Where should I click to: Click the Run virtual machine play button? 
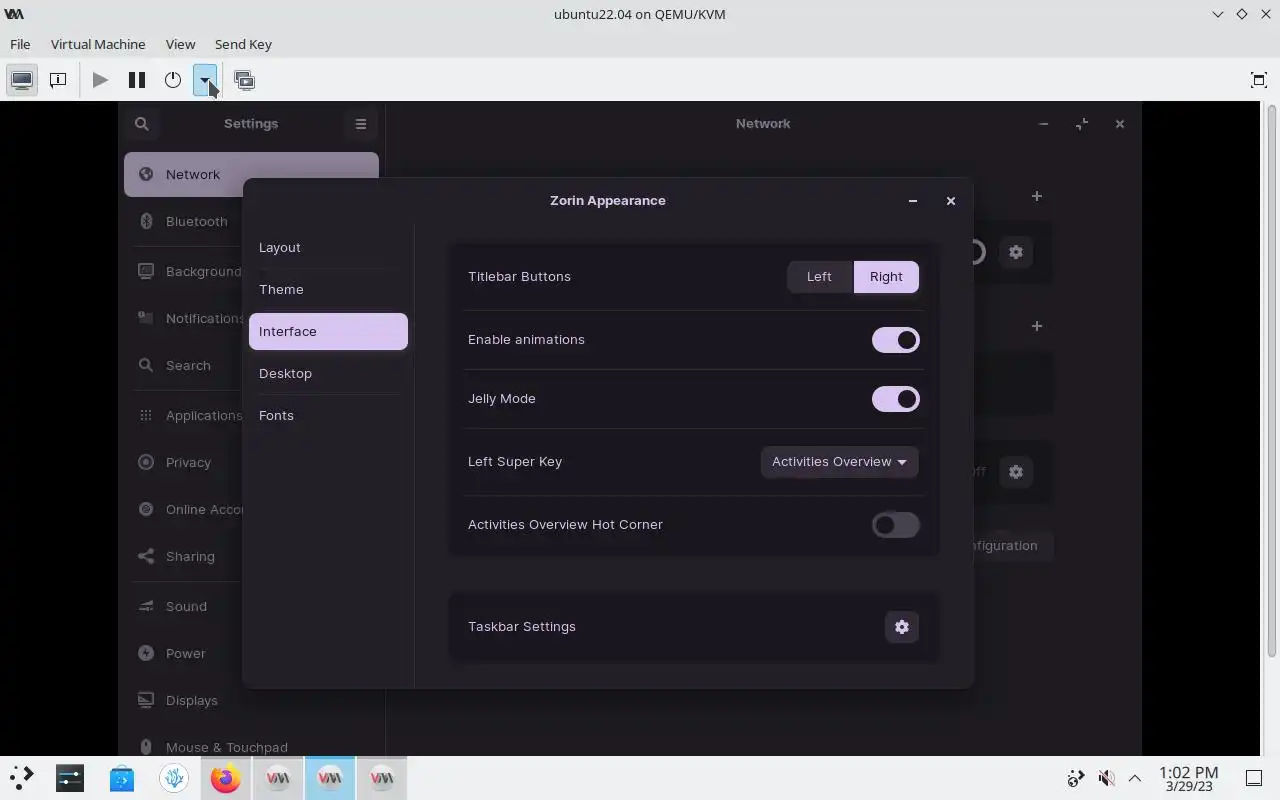(100, 80)
